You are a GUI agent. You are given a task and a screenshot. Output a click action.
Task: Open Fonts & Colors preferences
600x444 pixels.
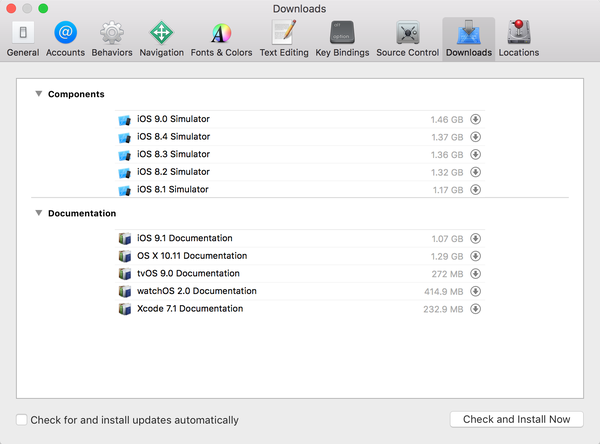tap(221, 39)
